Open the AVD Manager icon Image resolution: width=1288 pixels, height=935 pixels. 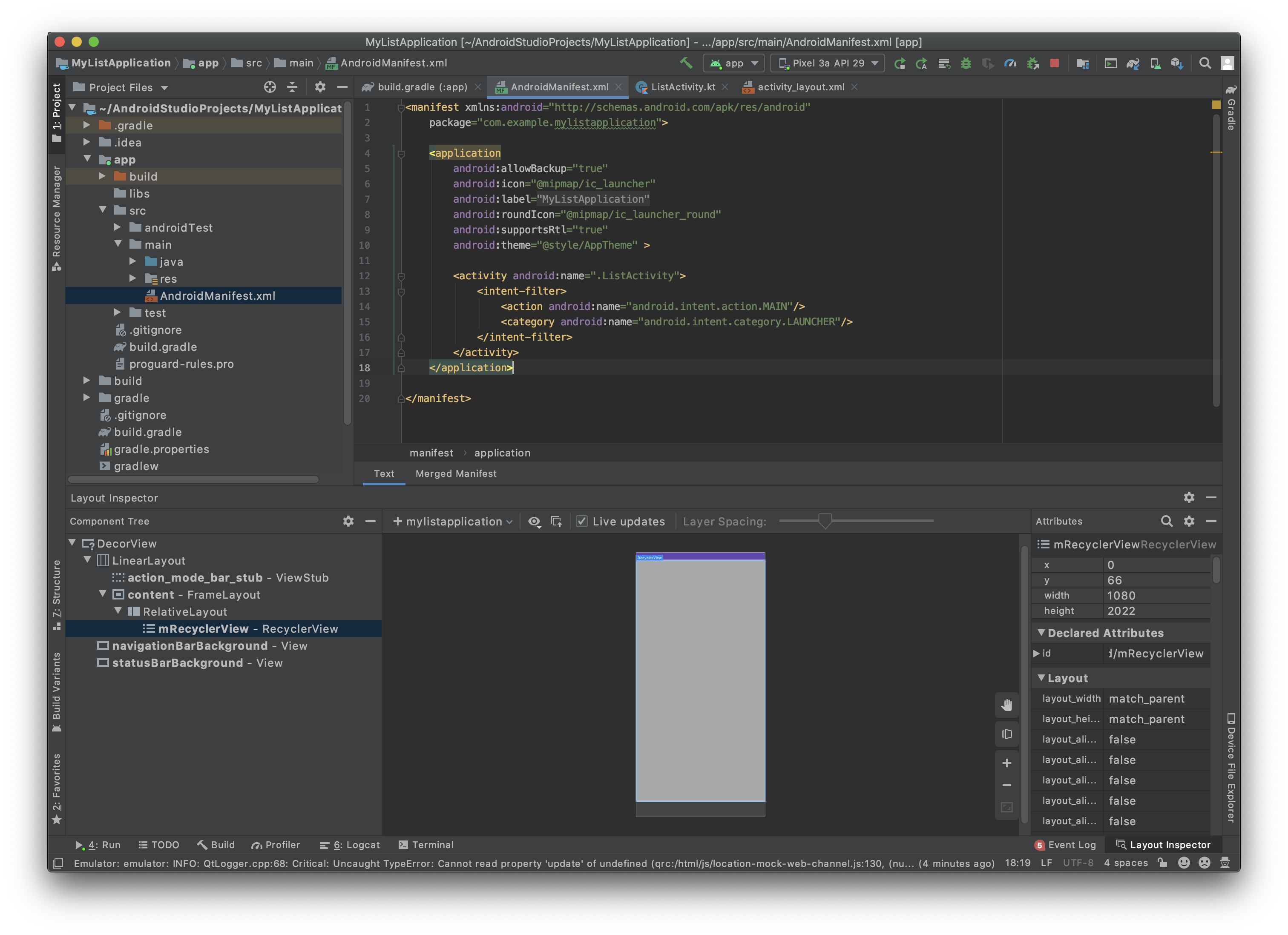click(x=1155, y=63)
